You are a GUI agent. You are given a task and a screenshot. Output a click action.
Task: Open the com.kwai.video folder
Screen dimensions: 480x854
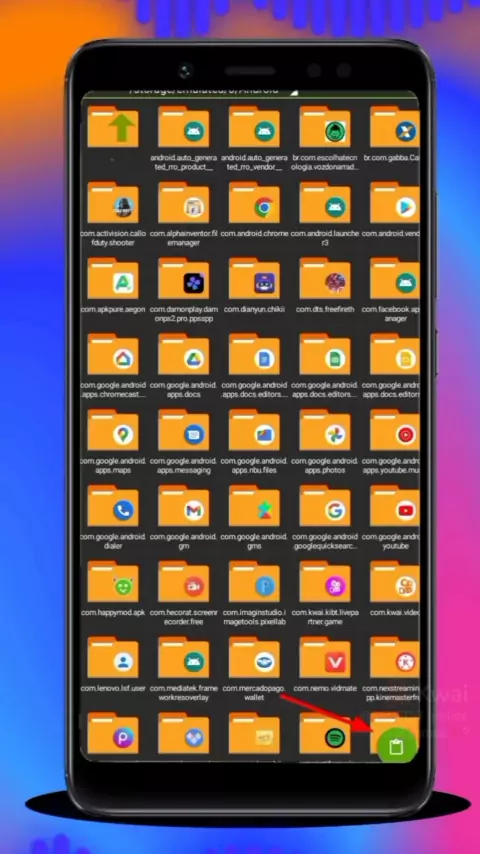tap(394, 581)
